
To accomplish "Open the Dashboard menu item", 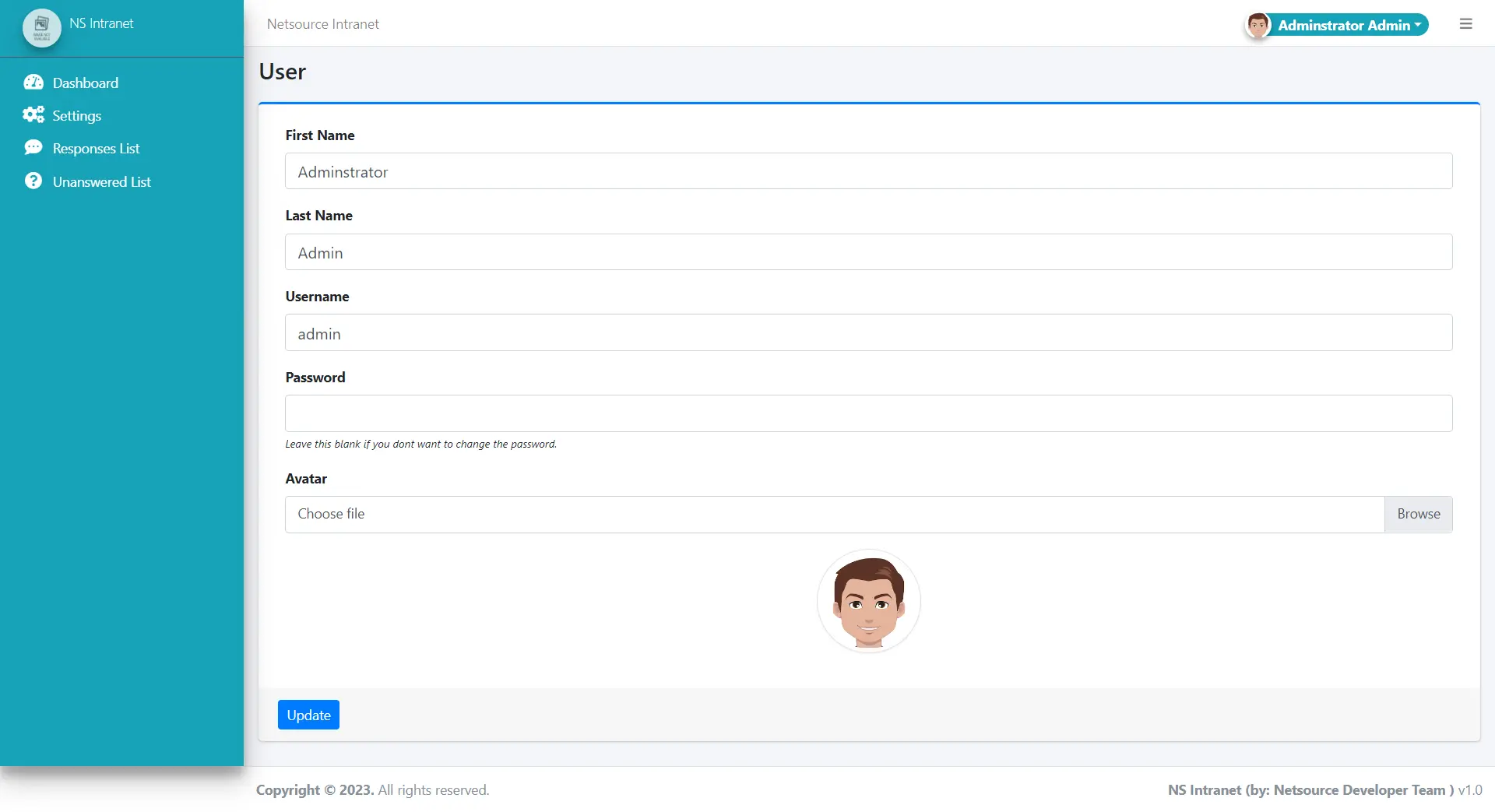I will click(86, 83).
